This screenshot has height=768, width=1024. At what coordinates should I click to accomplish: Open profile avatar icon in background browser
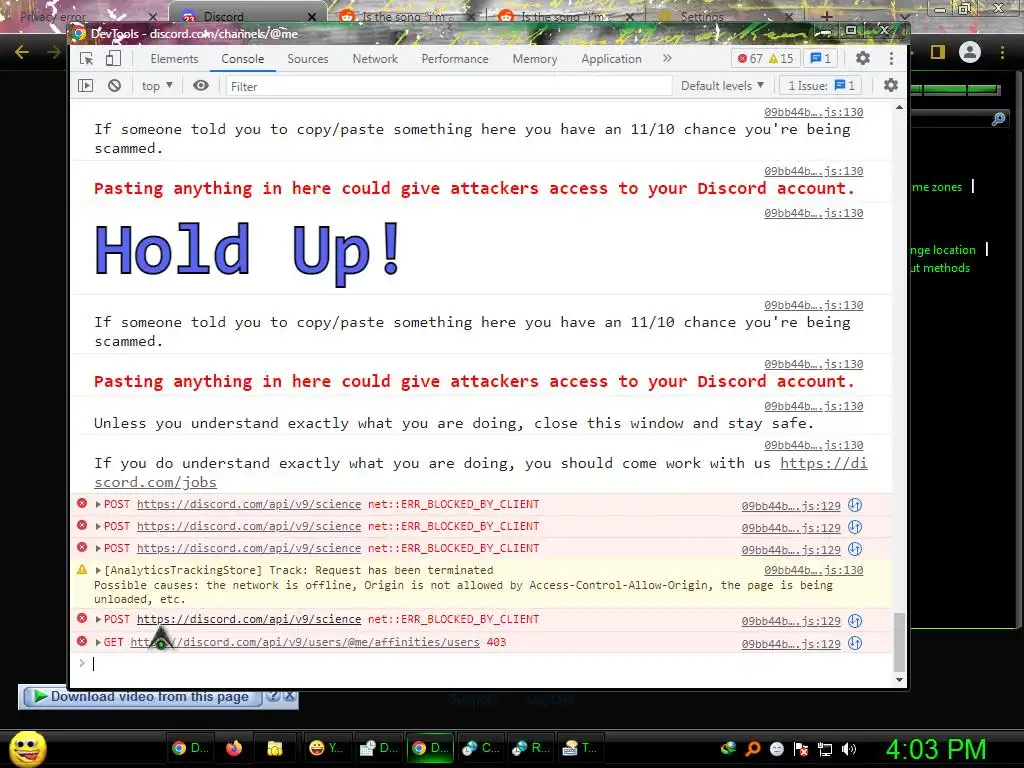click(x=970, y=52)
